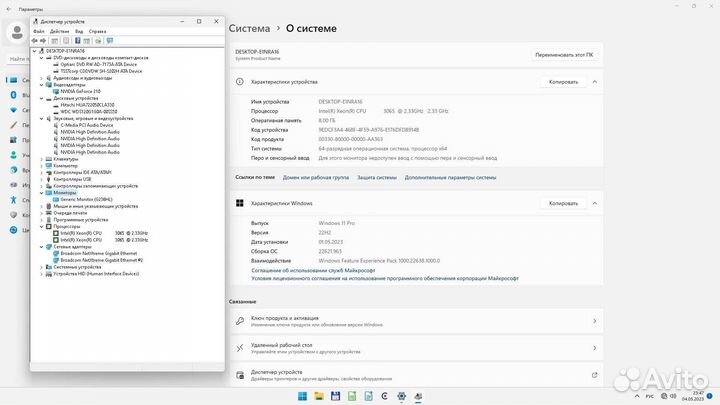720x405 pixels.
Task: Open the 'Вид' menu in Device Manager
Action: [79, 31]
